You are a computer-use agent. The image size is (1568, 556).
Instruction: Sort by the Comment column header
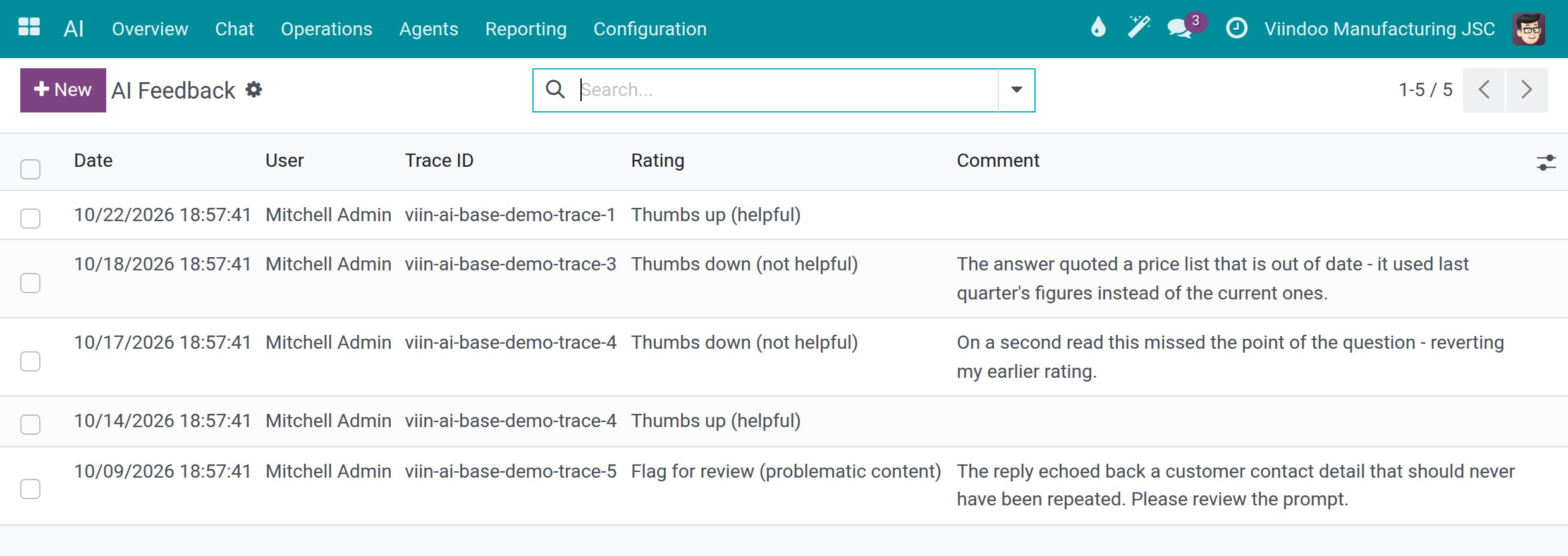click(x=998, y=160)
